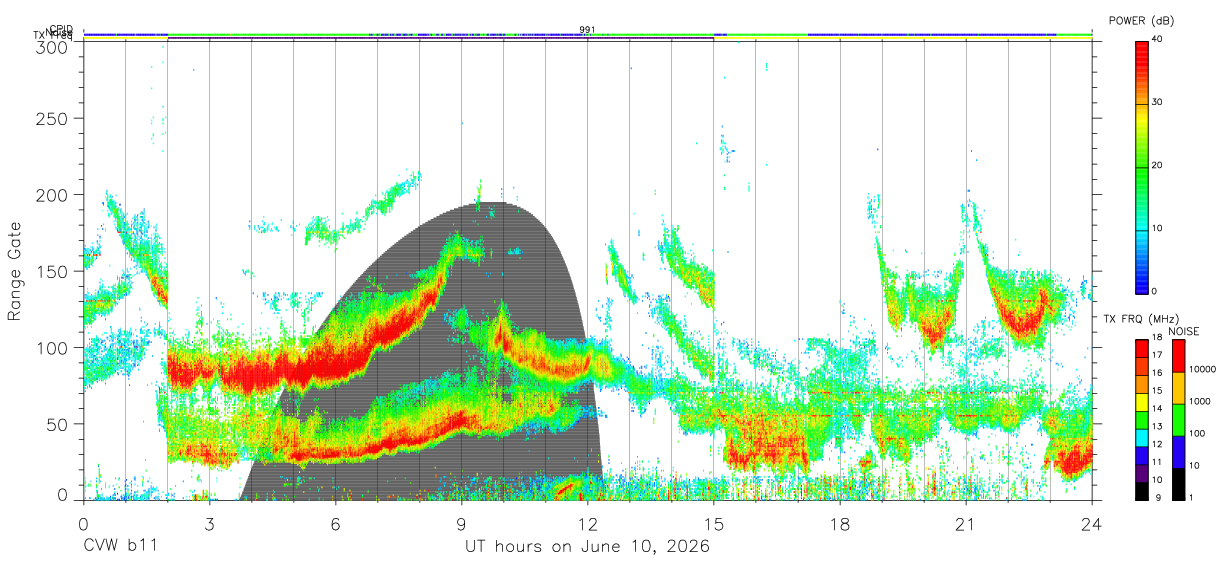Select yellow 14-15 MHz TX FRQ swatch
The height and width of the screenshot is (567, 1228).
(1142, 403)
